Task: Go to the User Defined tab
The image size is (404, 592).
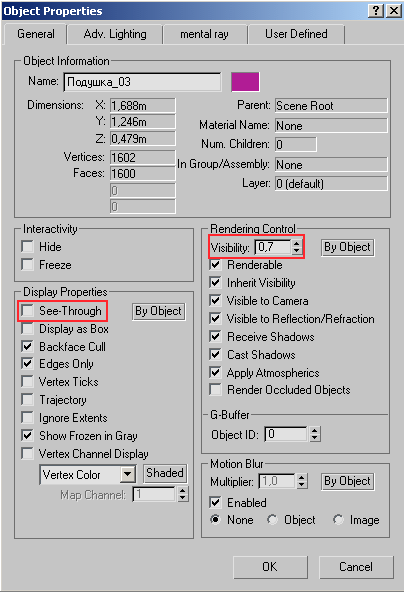Action: [x=296, y=34]
